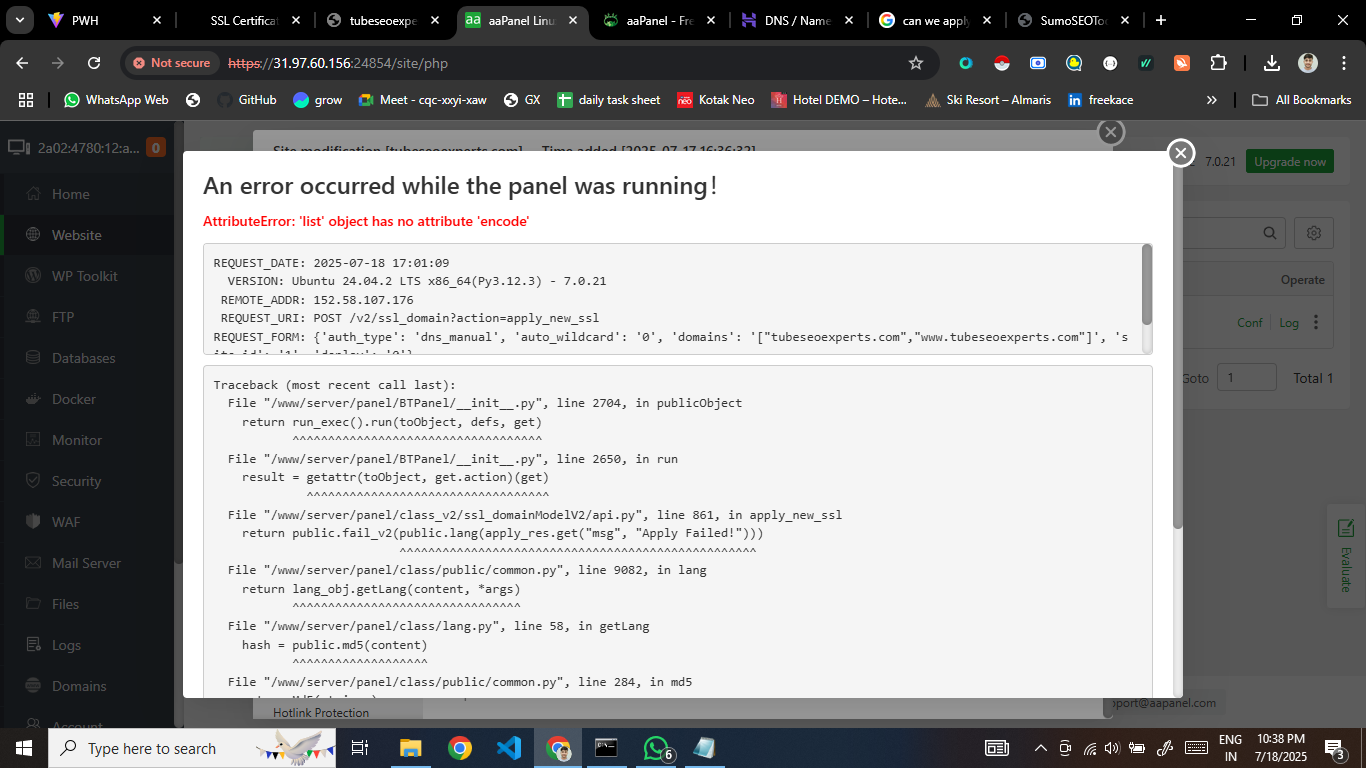Click the address bar URL
This screenshot has width=1366, height=768.
pos(338,63)
